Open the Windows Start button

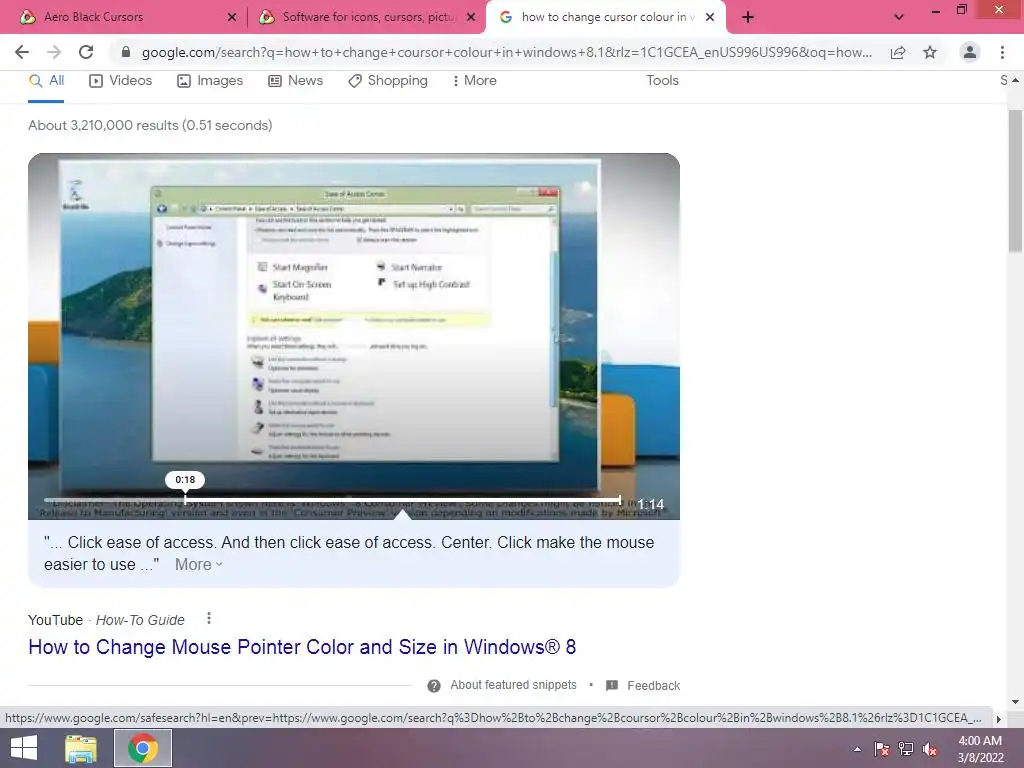pos(24,748)
